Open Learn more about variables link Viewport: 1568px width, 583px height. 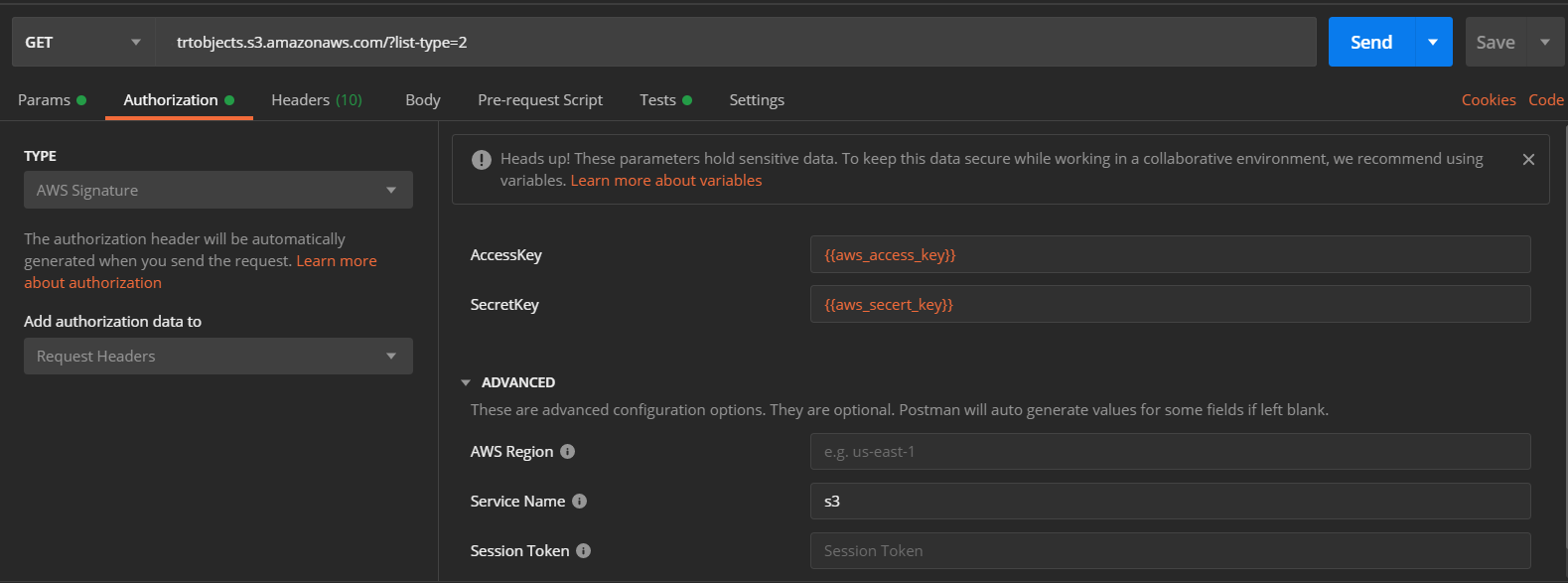click(x=666, y=180)
